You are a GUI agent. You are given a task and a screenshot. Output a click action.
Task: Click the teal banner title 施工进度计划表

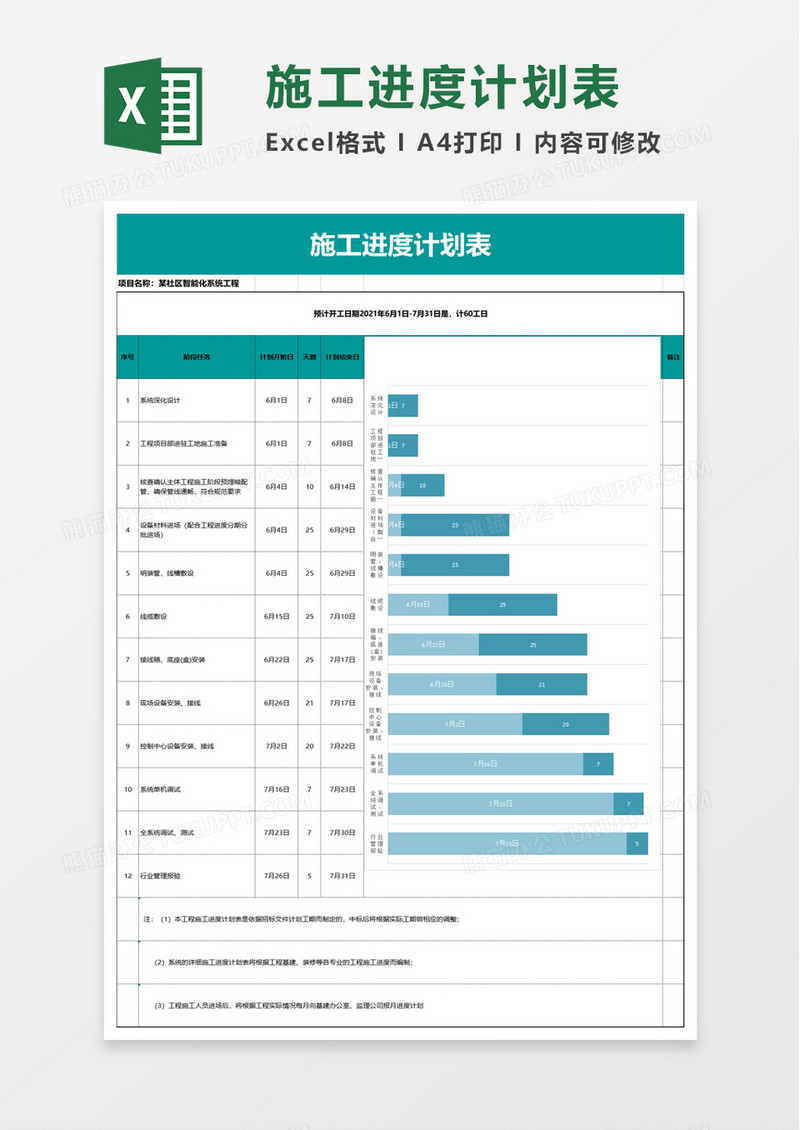[x=400, y=245]
